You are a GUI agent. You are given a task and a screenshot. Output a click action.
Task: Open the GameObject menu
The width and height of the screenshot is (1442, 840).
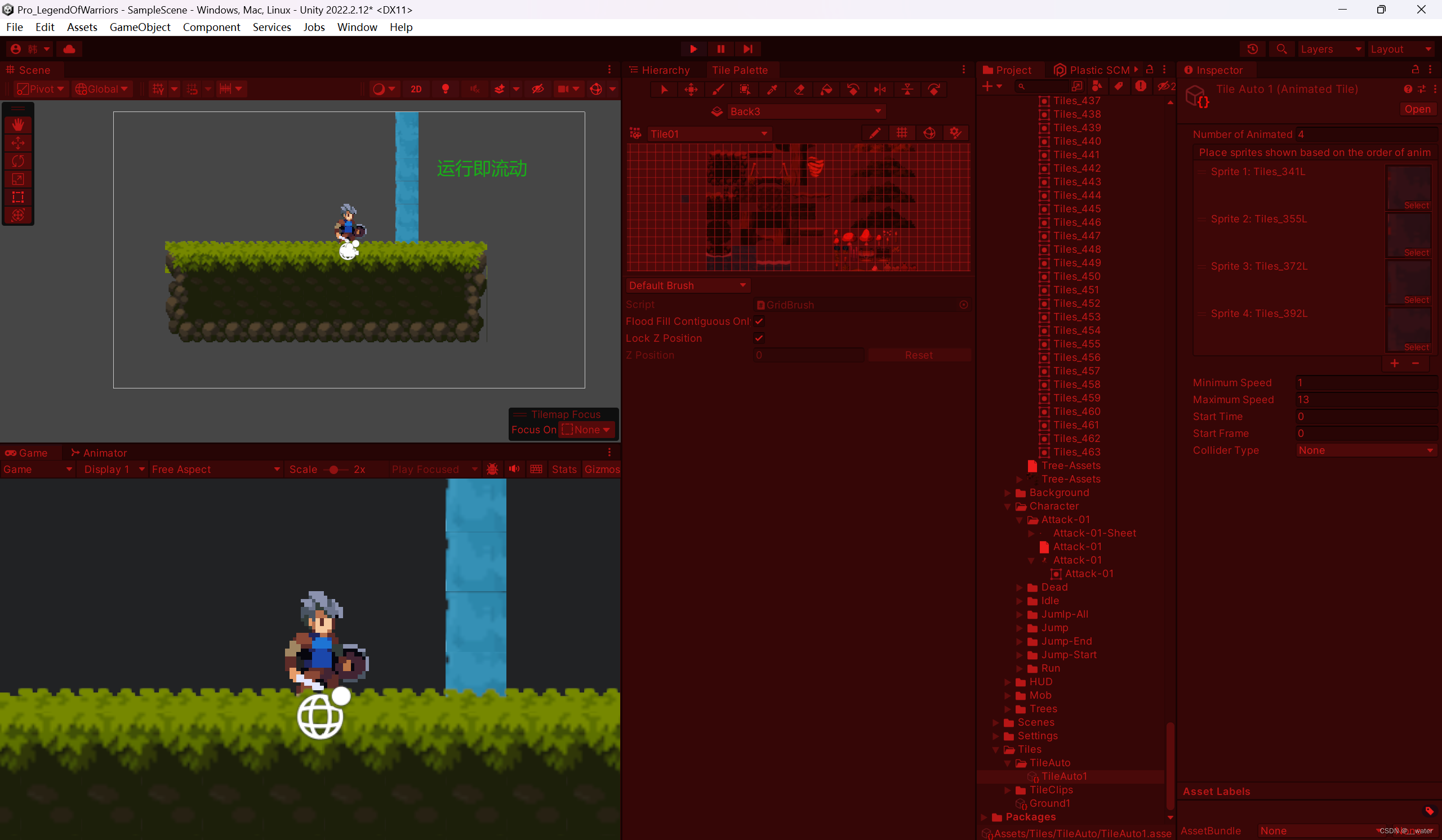(x=140, y=27)
